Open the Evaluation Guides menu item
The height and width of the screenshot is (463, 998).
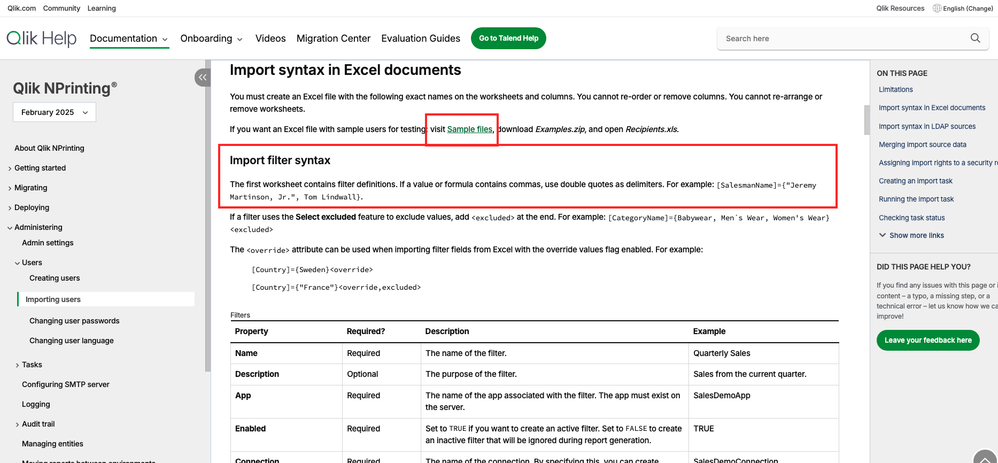click(421, 38)
